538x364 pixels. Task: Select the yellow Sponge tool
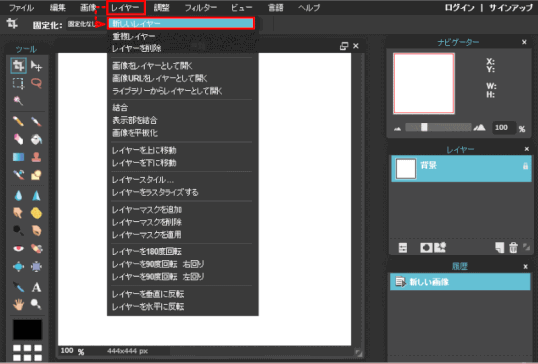tap(36, 213)
